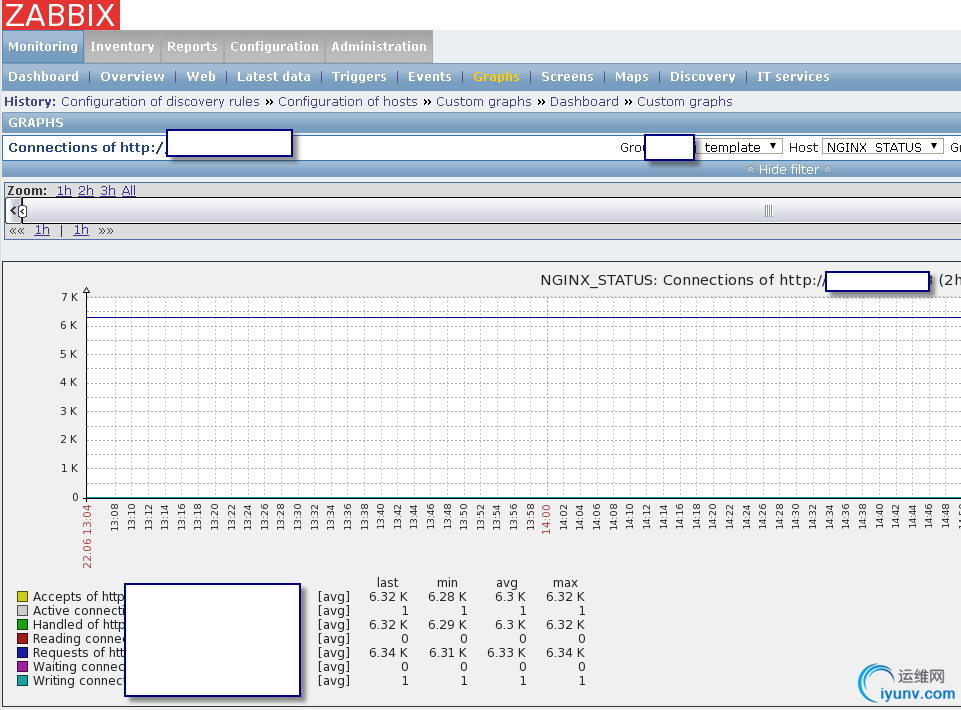
Task: Jump back with the «« navigation arrows
Action: click(17, 230)
